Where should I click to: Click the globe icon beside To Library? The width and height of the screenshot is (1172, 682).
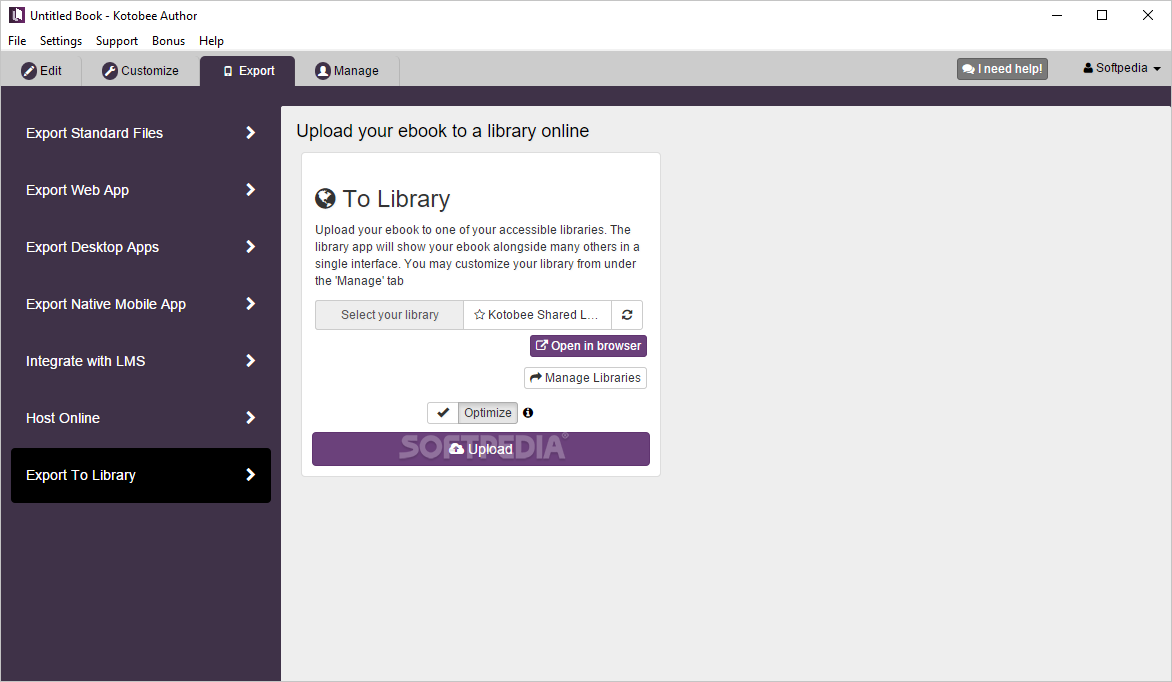325,198
